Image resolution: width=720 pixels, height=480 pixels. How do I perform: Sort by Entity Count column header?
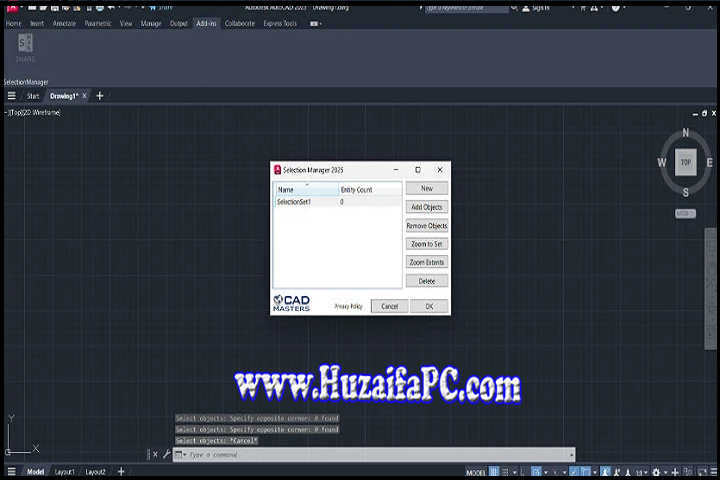(370, 189)
